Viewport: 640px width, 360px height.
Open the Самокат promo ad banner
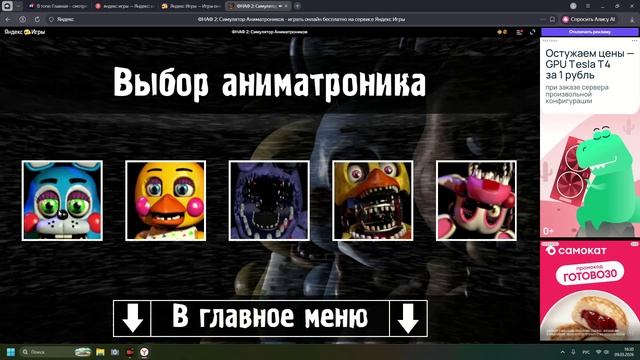[x=590, y=290]
